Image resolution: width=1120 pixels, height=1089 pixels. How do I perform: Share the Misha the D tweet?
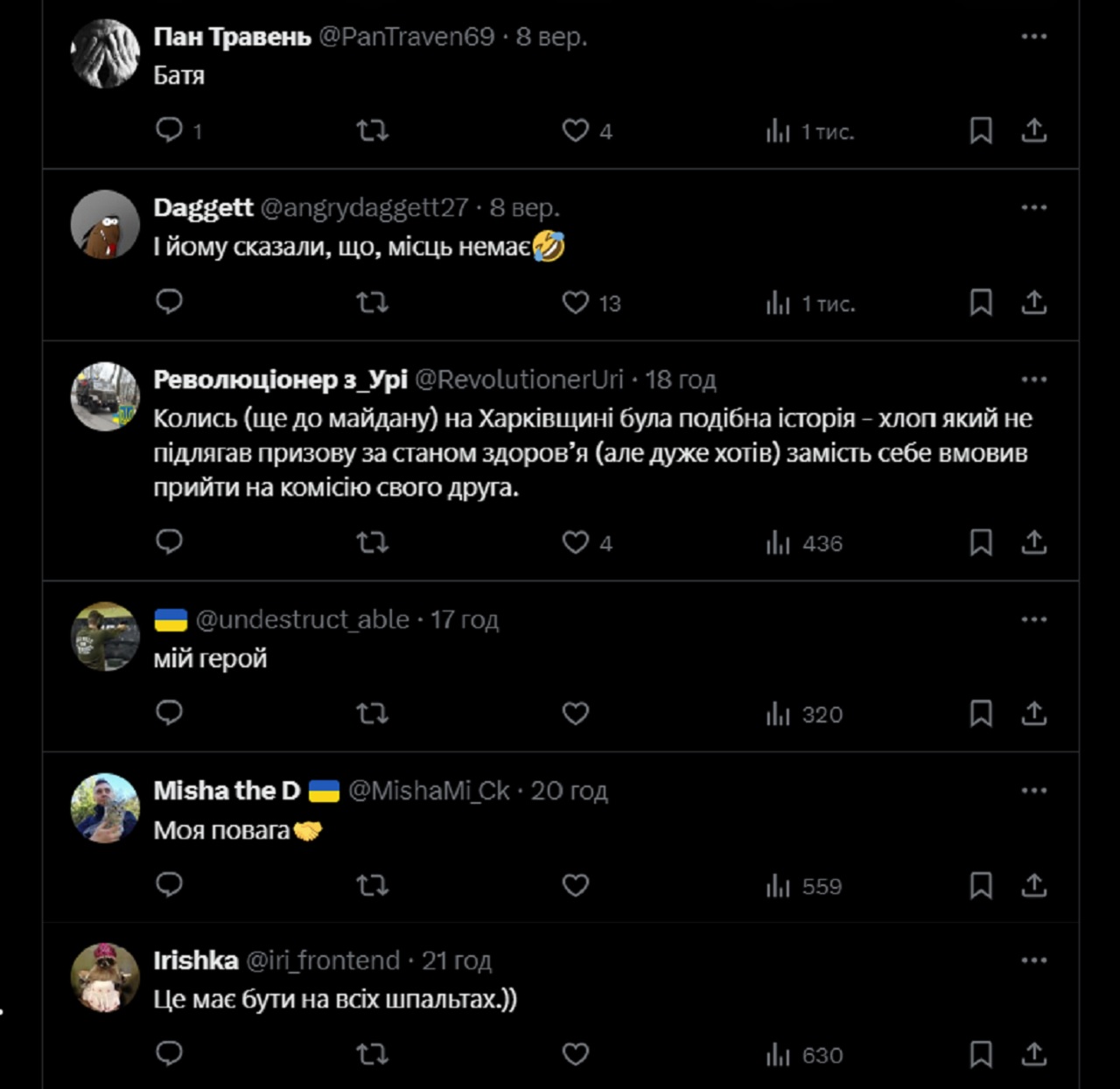pos(1033,885)
